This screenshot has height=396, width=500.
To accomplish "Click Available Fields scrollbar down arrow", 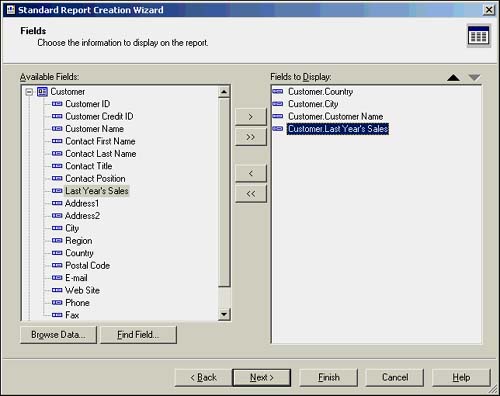I will click(x=224, y=314).
